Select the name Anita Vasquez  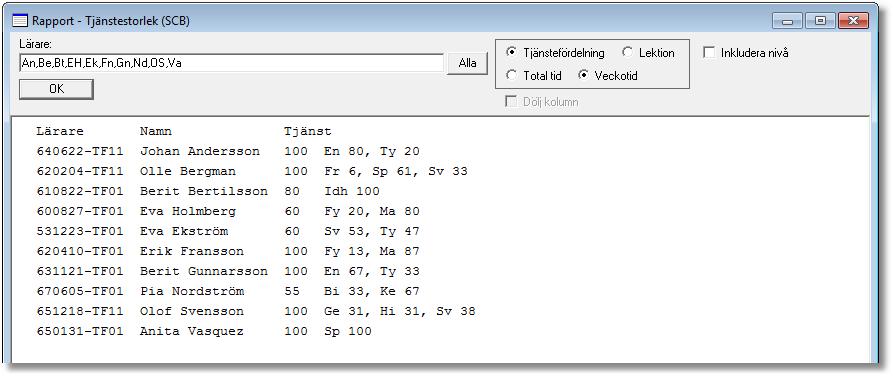pyautogui.click(x=192, y=331)
